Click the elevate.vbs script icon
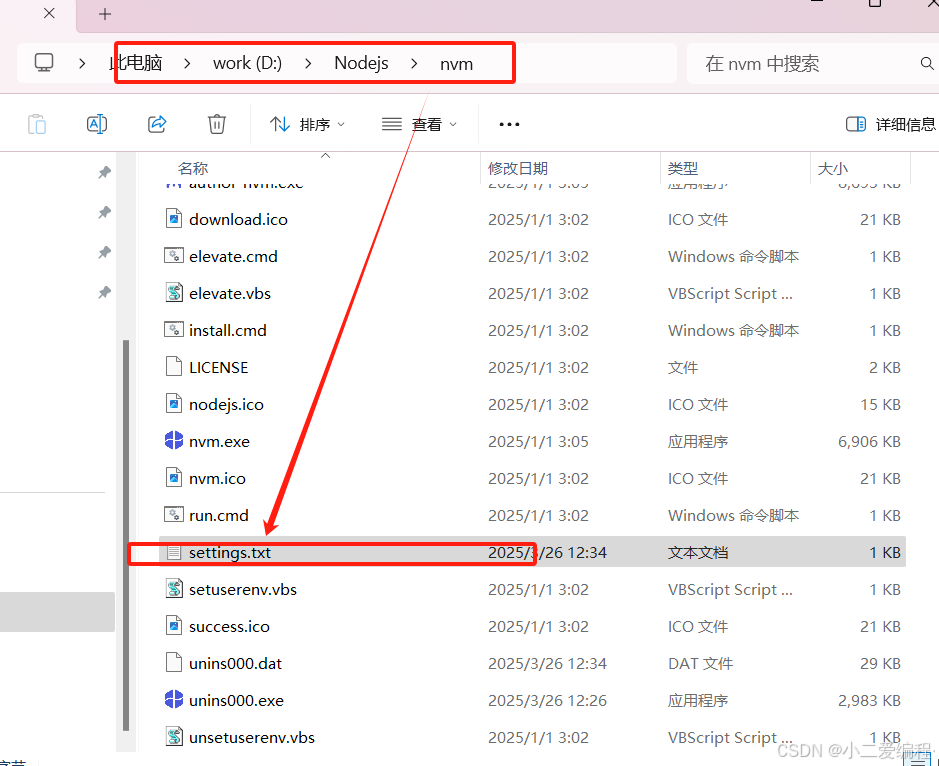 [174, 293]
